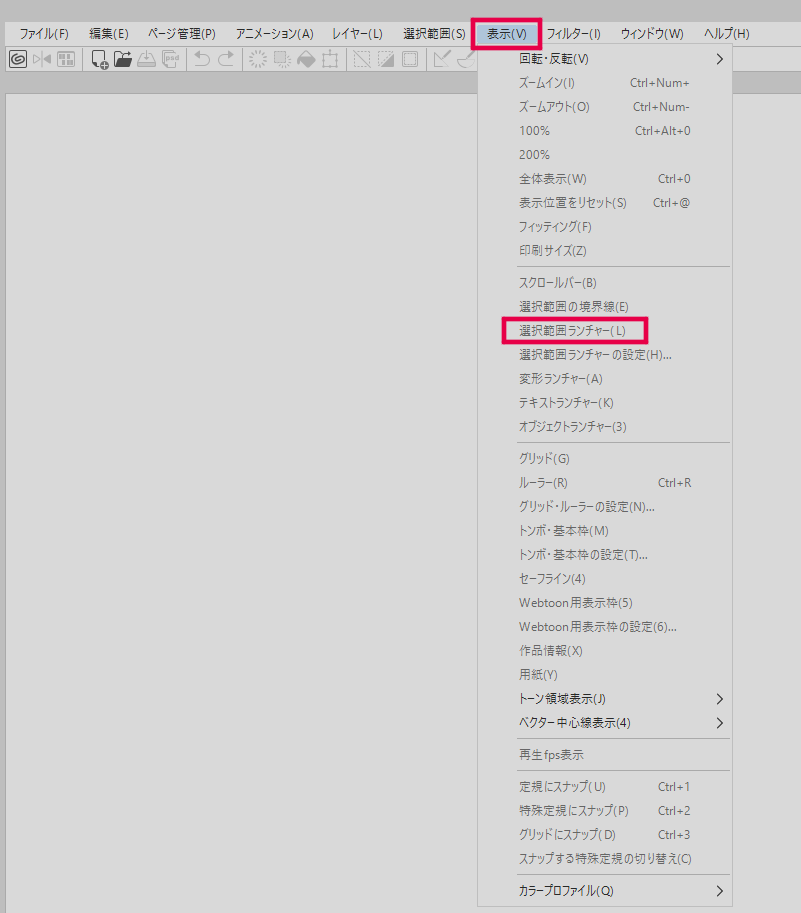Open the ヘルプ(H) menu
The width and height of the screenshot is (801, 913).
click(726, 34)
